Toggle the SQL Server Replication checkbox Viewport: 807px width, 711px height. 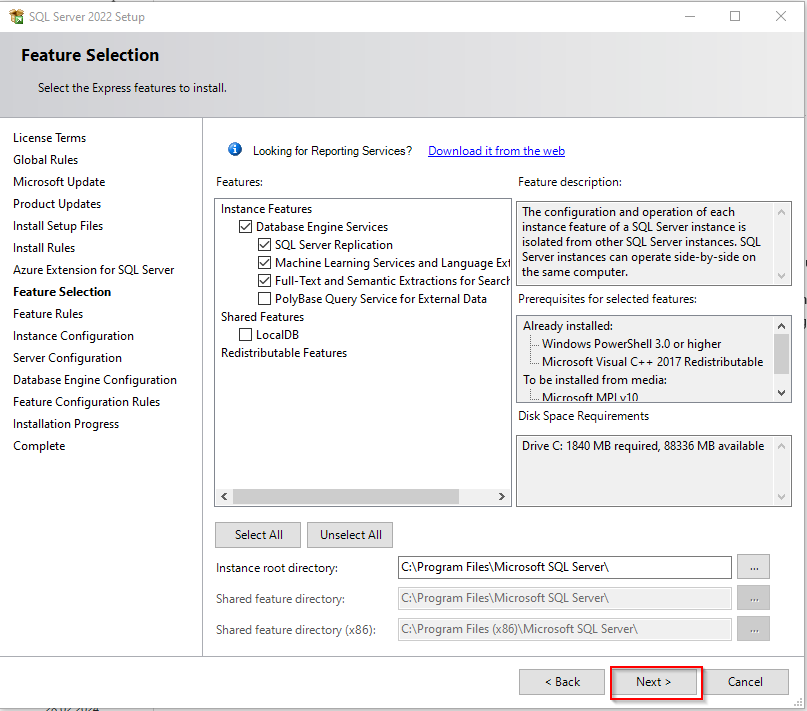click(265, 245)
